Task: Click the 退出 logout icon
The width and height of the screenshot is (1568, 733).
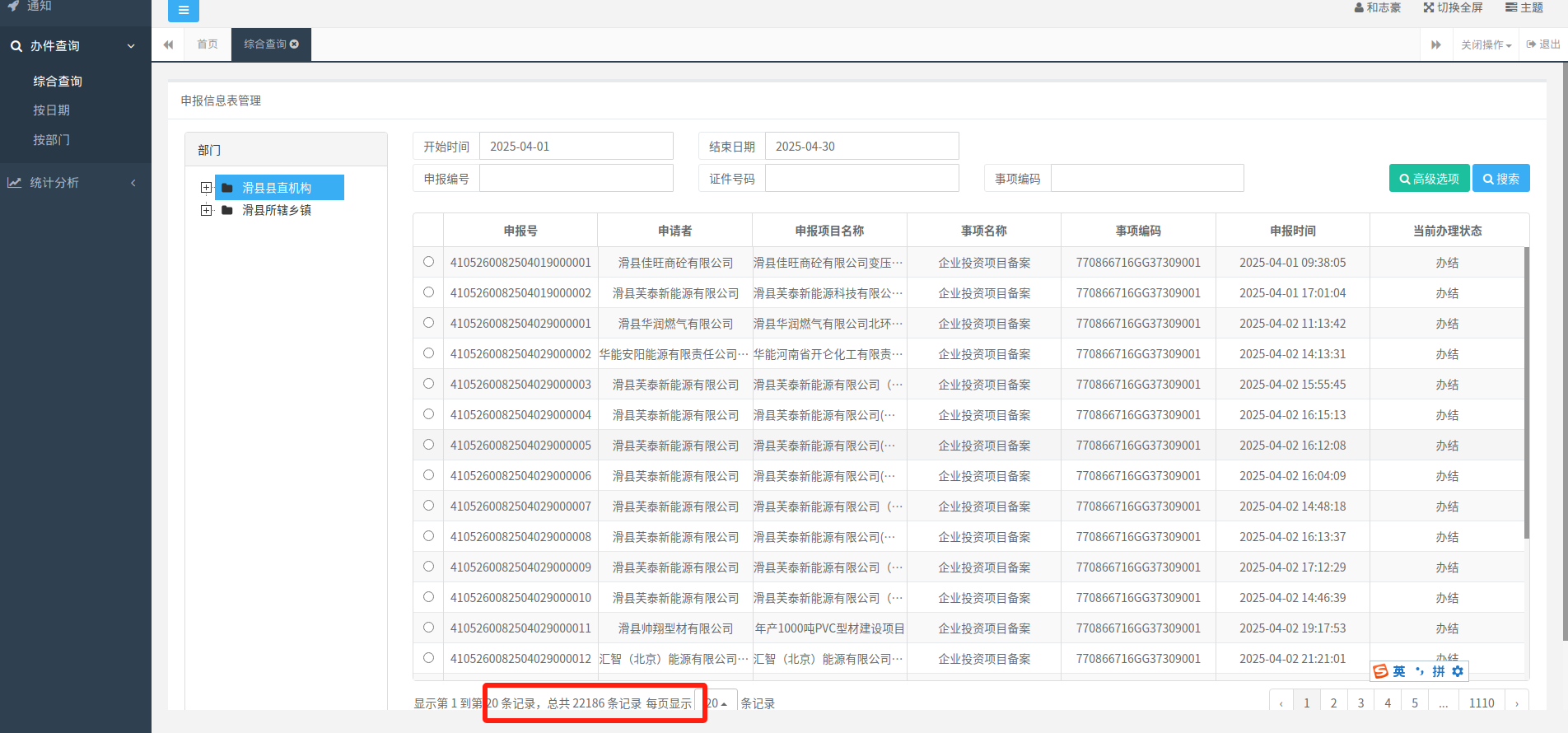Action: click(x=1531, y=44)
